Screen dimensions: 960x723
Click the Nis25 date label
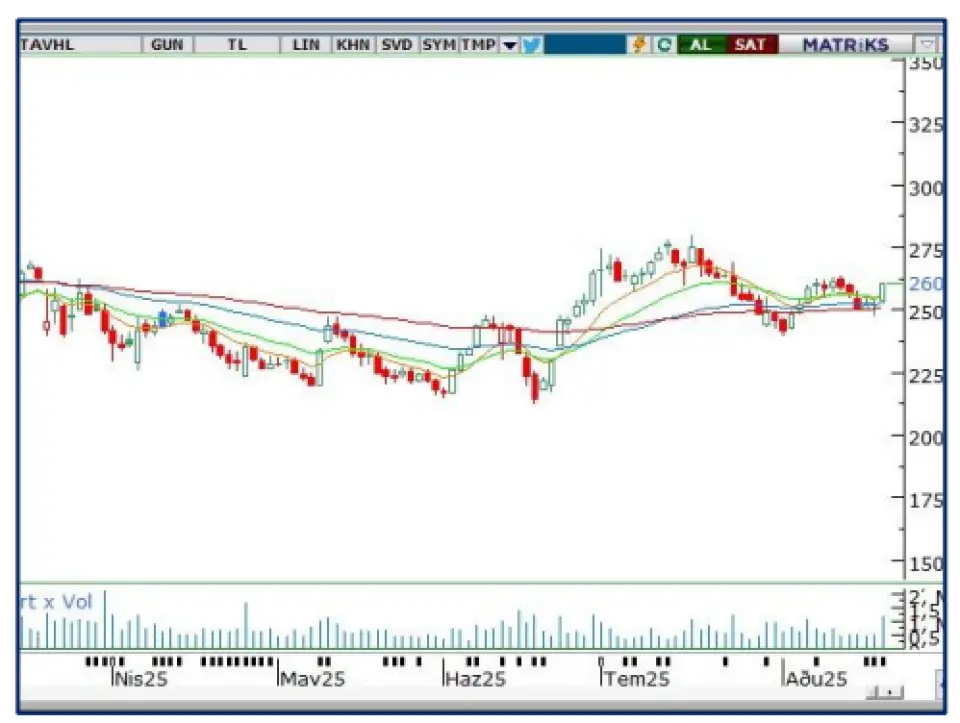[x=141, y=679]
